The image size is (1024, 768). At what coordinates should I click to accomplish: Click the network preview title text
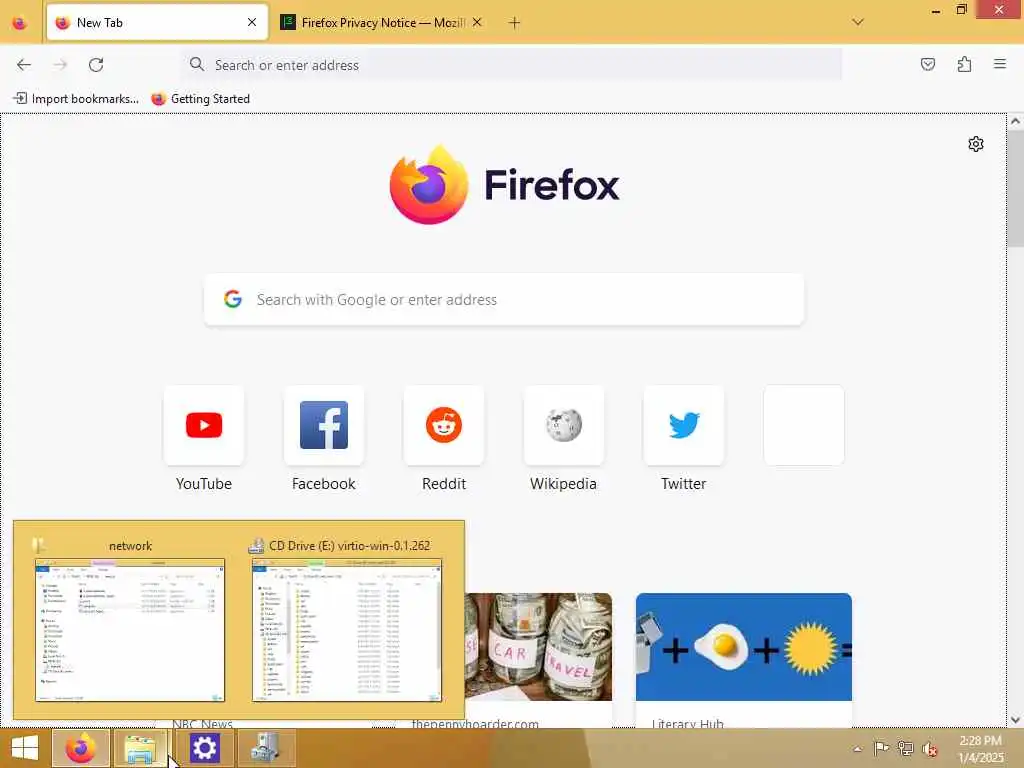tap(131, 545)
